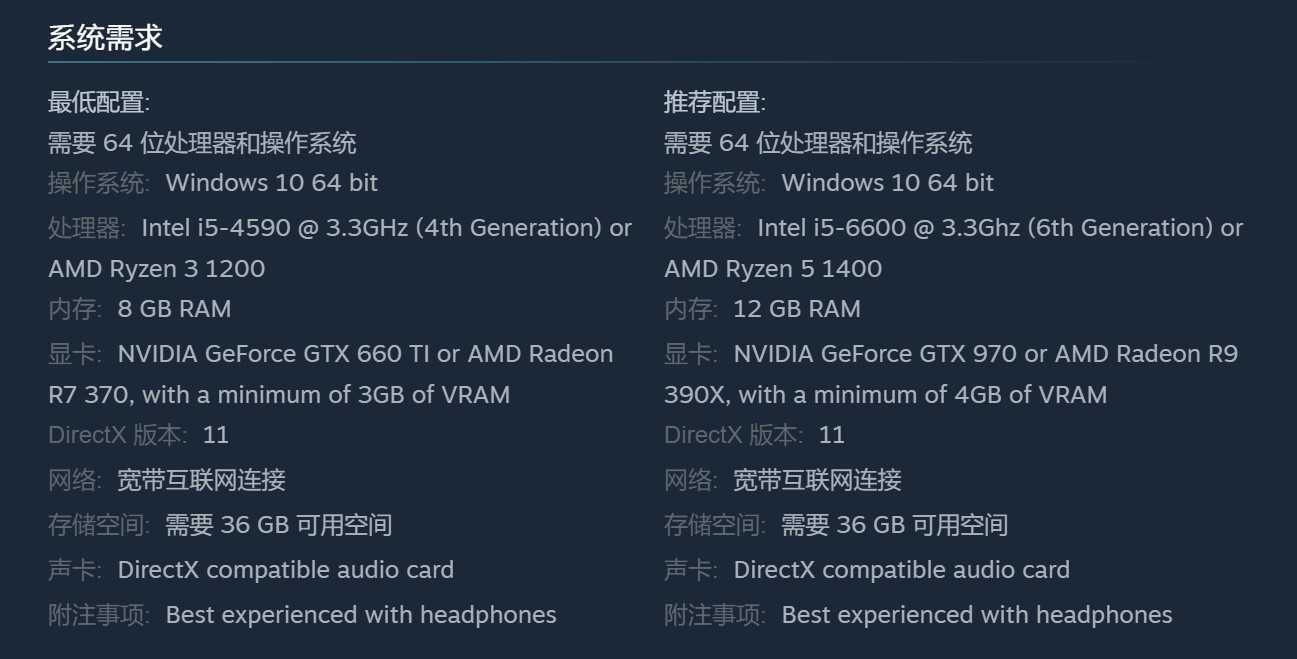The width and height of the screenshot is (1297, 659).
Task: Click the 系统需求 section heading
Action: (x=105, y=38)
